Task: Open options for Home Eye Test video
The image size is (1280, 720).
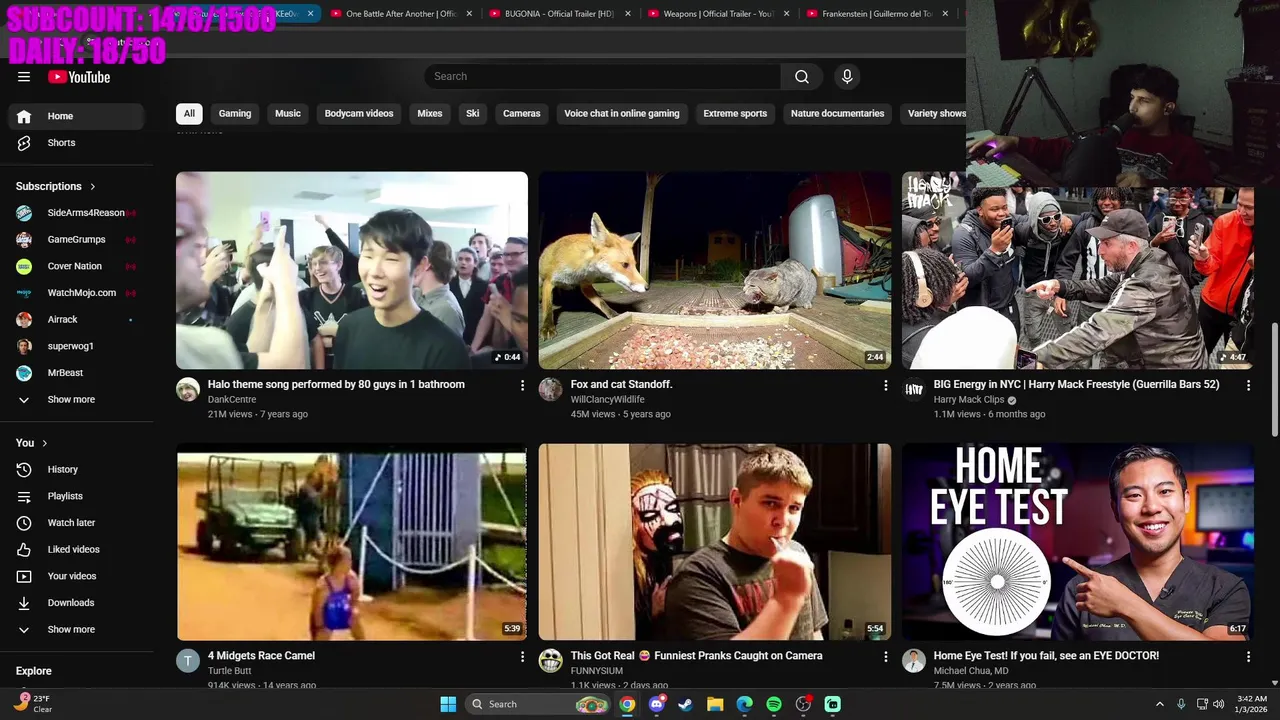Action: (1248, 656)
